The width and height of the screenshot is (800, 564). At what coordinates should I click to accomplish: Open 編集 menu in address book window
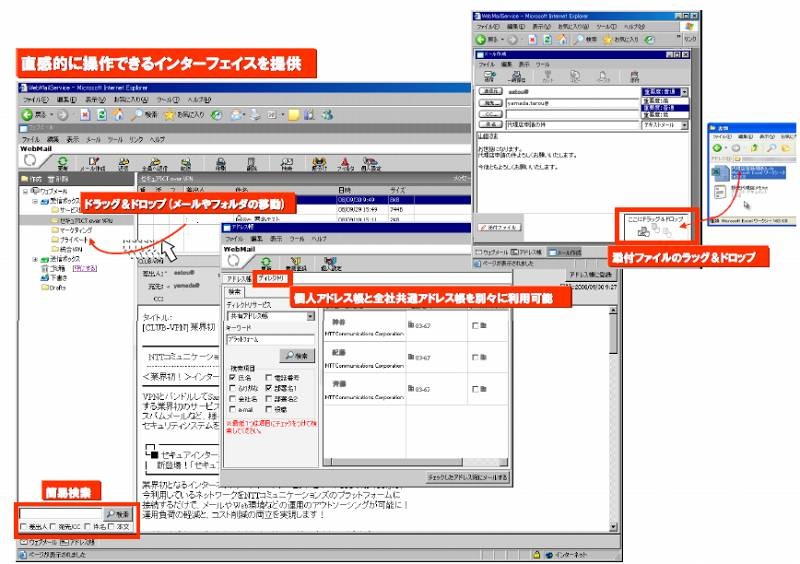(x=257, y=238)
